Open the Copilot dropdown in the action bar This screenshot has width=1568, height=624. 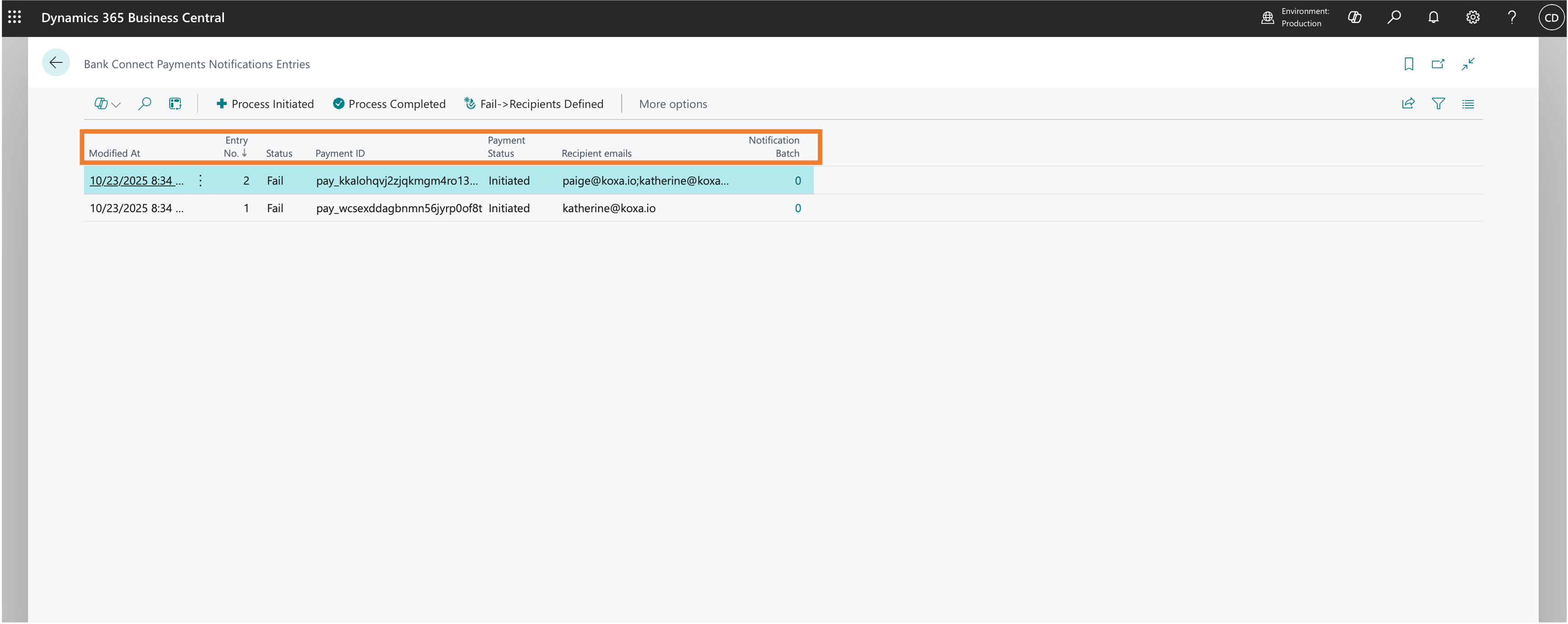coord(107,104)
